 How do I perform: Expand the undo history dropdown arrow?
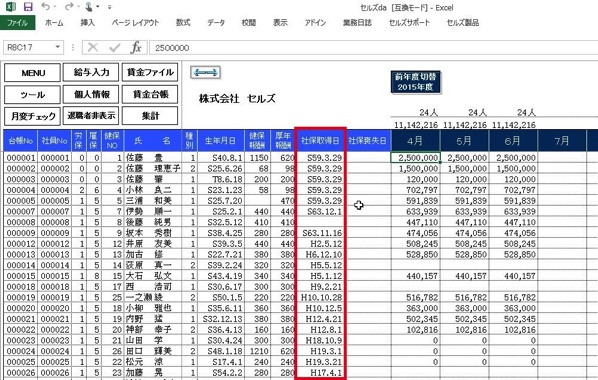point(55,6)
